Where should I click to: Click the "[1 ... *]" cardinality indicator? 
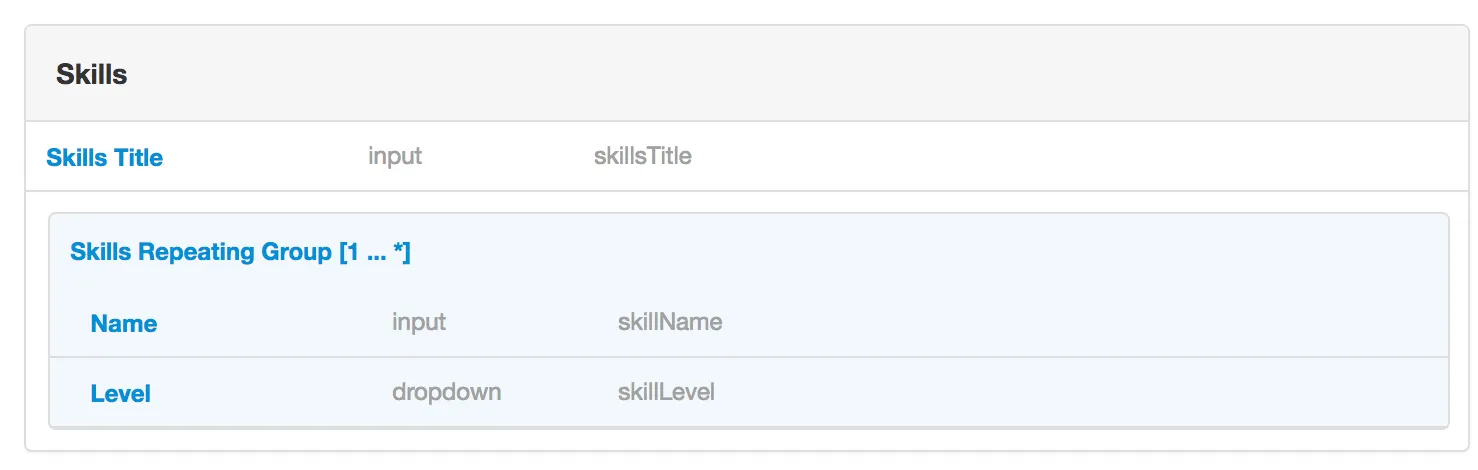point(375,252)
